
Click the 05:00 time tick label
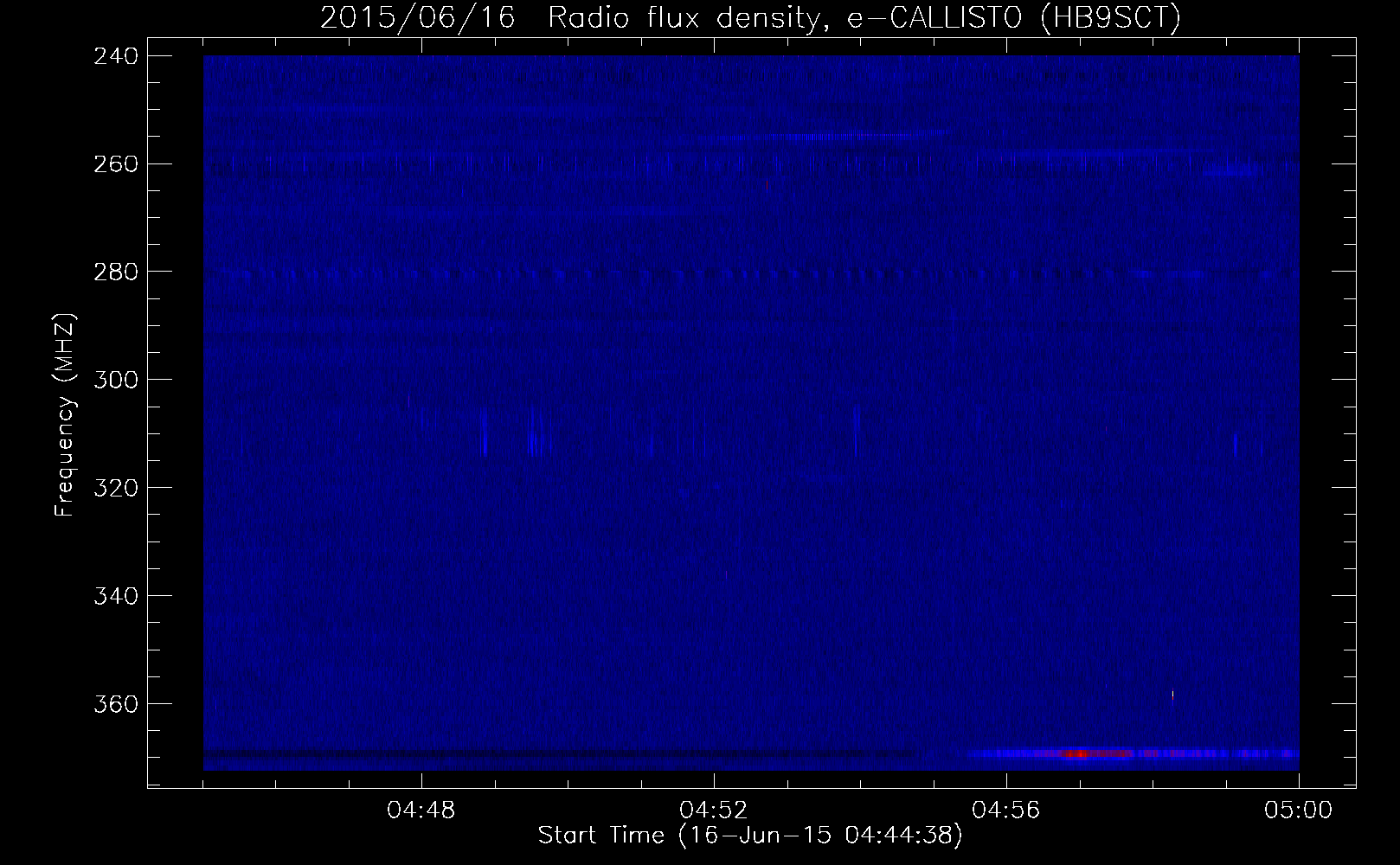[x=1299, y=811]
